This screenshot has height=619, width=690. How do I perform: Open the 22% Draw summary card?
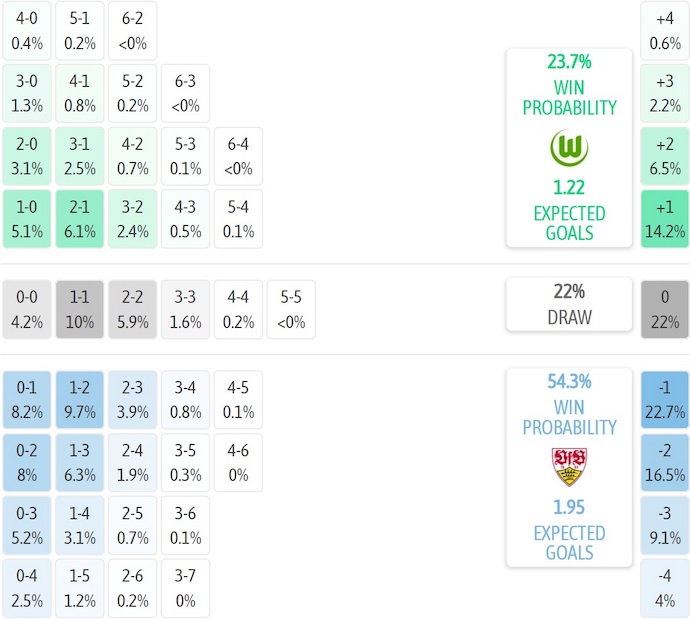[x=569, y=304]
